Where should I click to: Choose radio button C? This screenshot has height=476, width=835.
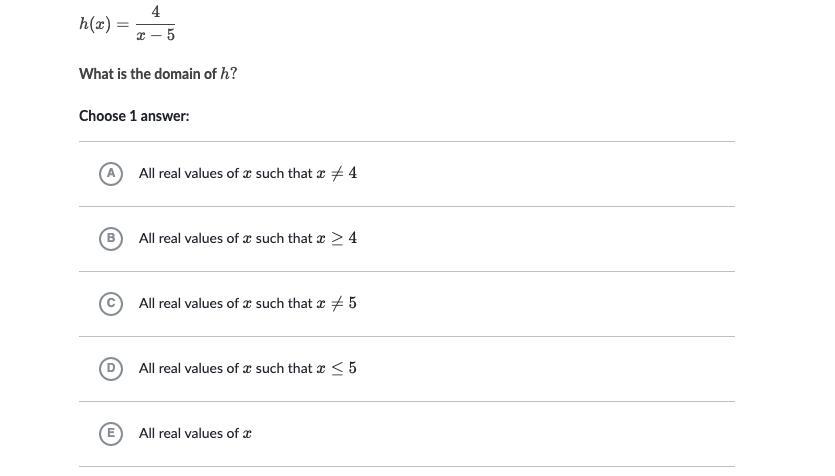tap(111, 303)
